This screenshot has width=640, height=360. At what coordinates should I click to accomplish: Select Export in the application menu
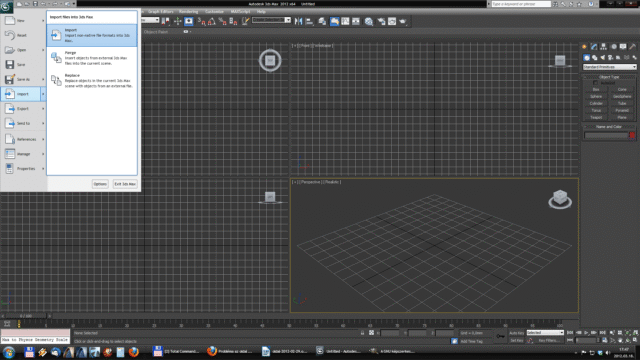(23, 109)
